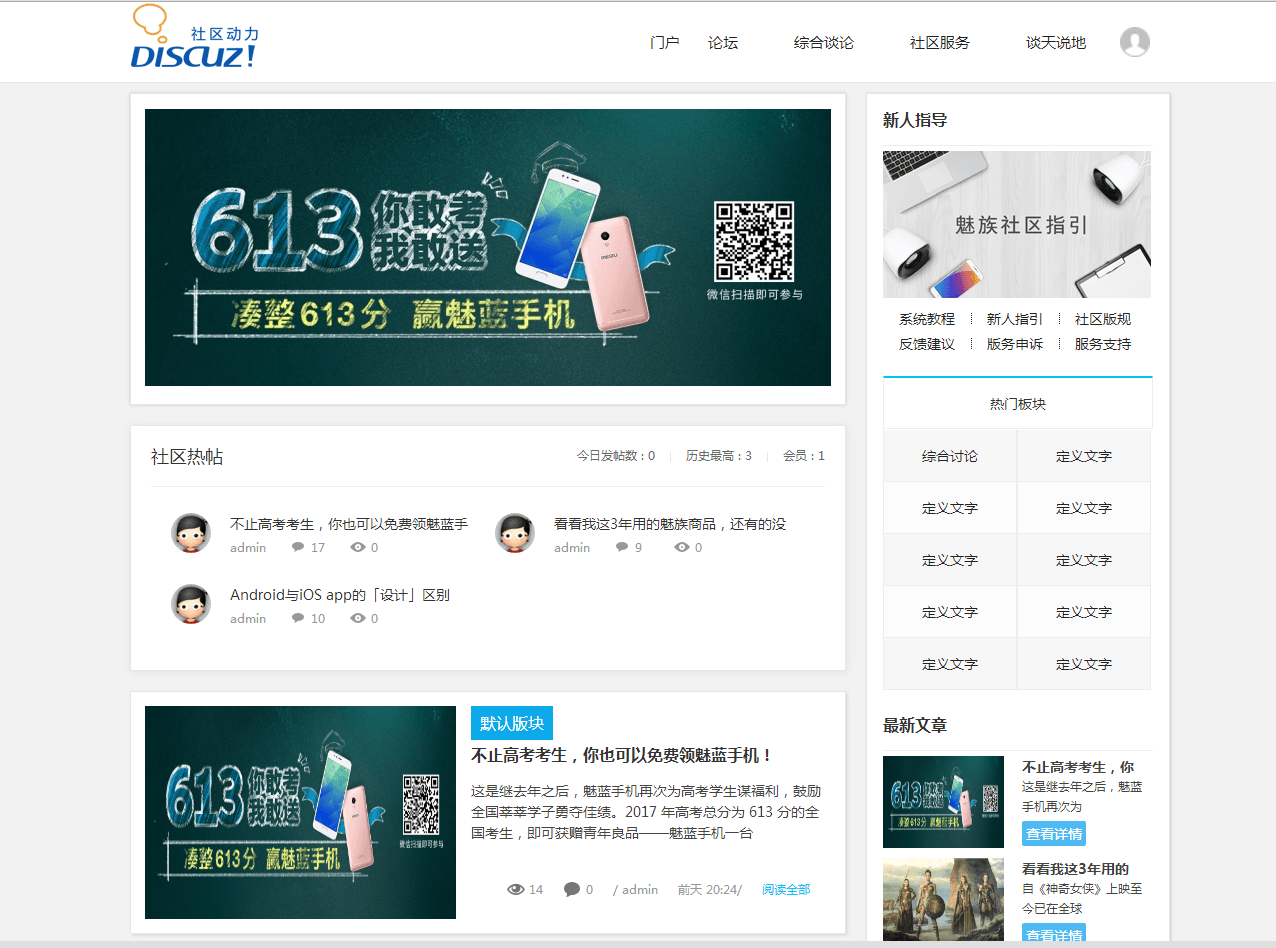This screenshot has height=948, width=1276.
Task: Click the 默认版块 category tag
Action: click(512, 723)
